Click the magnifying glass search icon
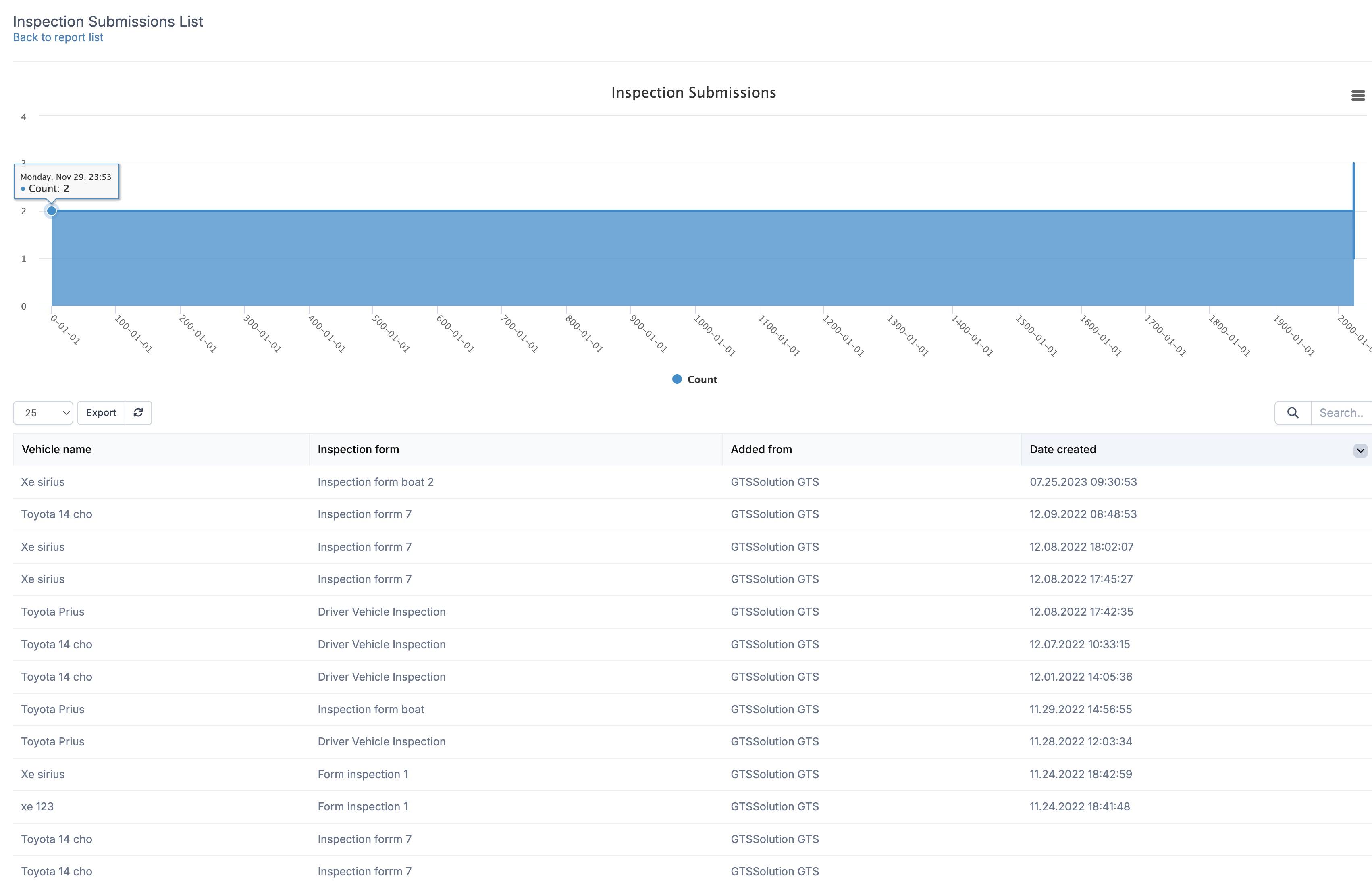 tap(1293, 412)
